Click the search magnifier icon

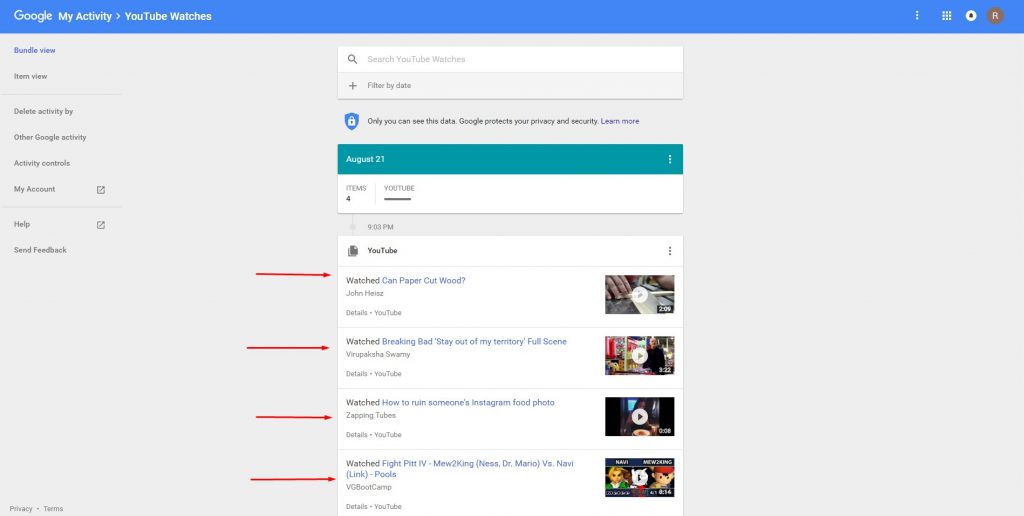pos(353,59)
